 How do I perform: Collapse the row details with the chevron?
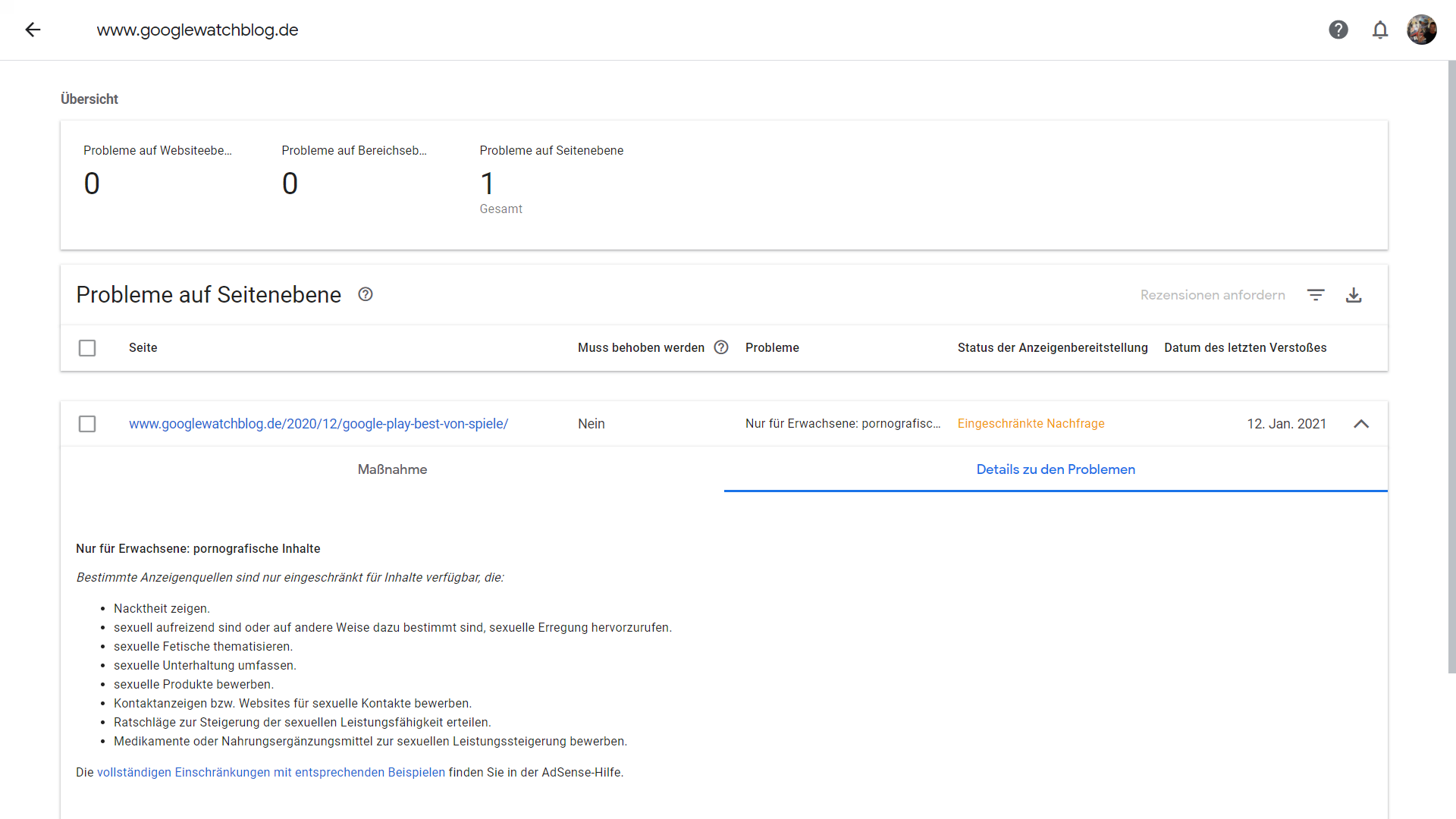1361,424
